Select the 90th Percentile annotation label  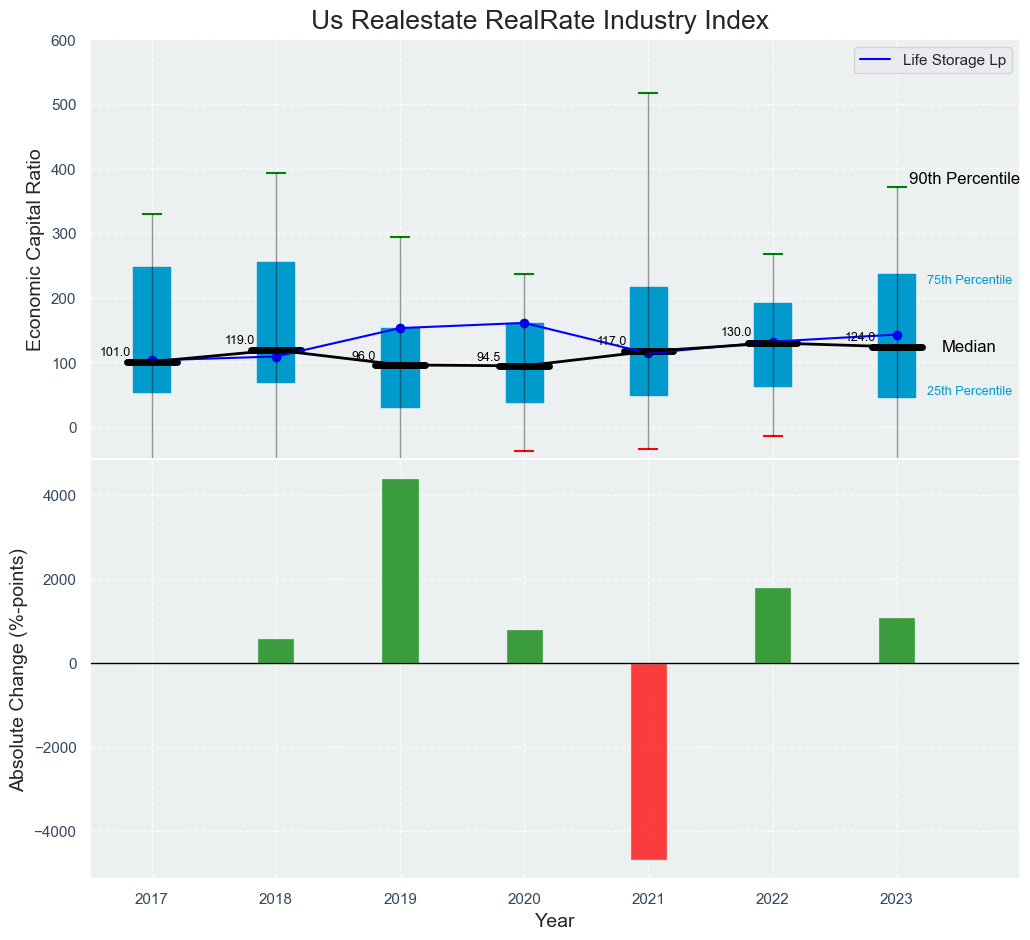963,179
